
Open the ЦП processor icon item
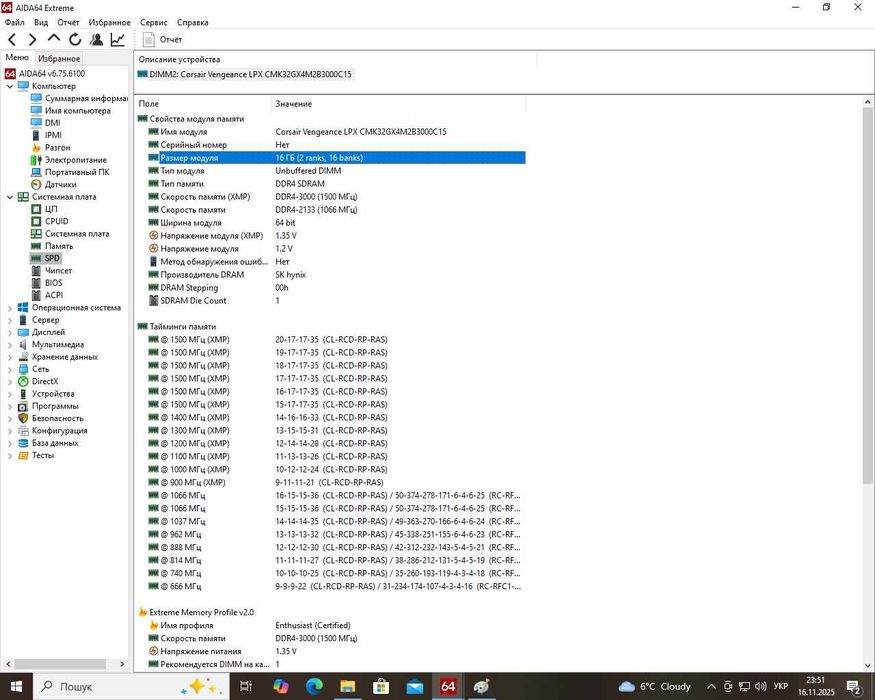point(36,209)
